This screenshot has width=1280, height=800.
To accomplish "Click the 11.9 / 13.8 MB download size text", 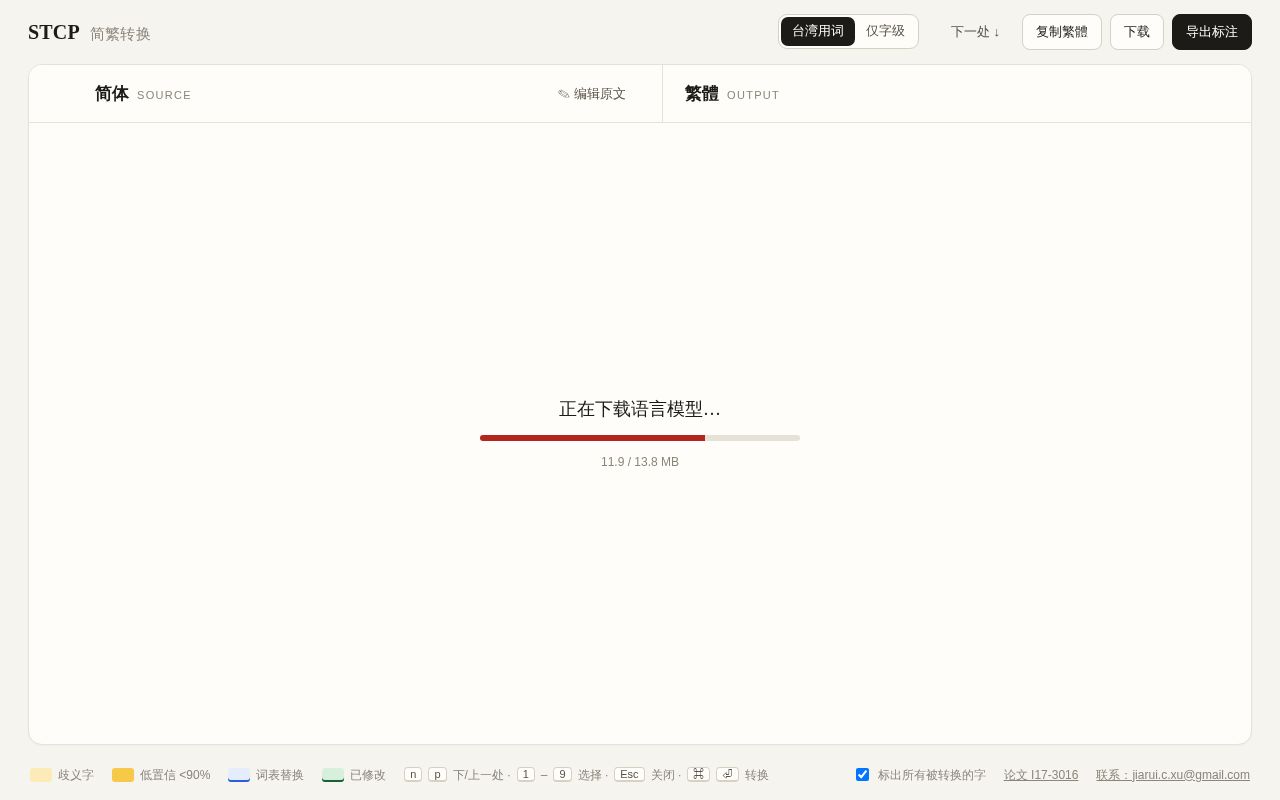I will click(x=640, y=462).
